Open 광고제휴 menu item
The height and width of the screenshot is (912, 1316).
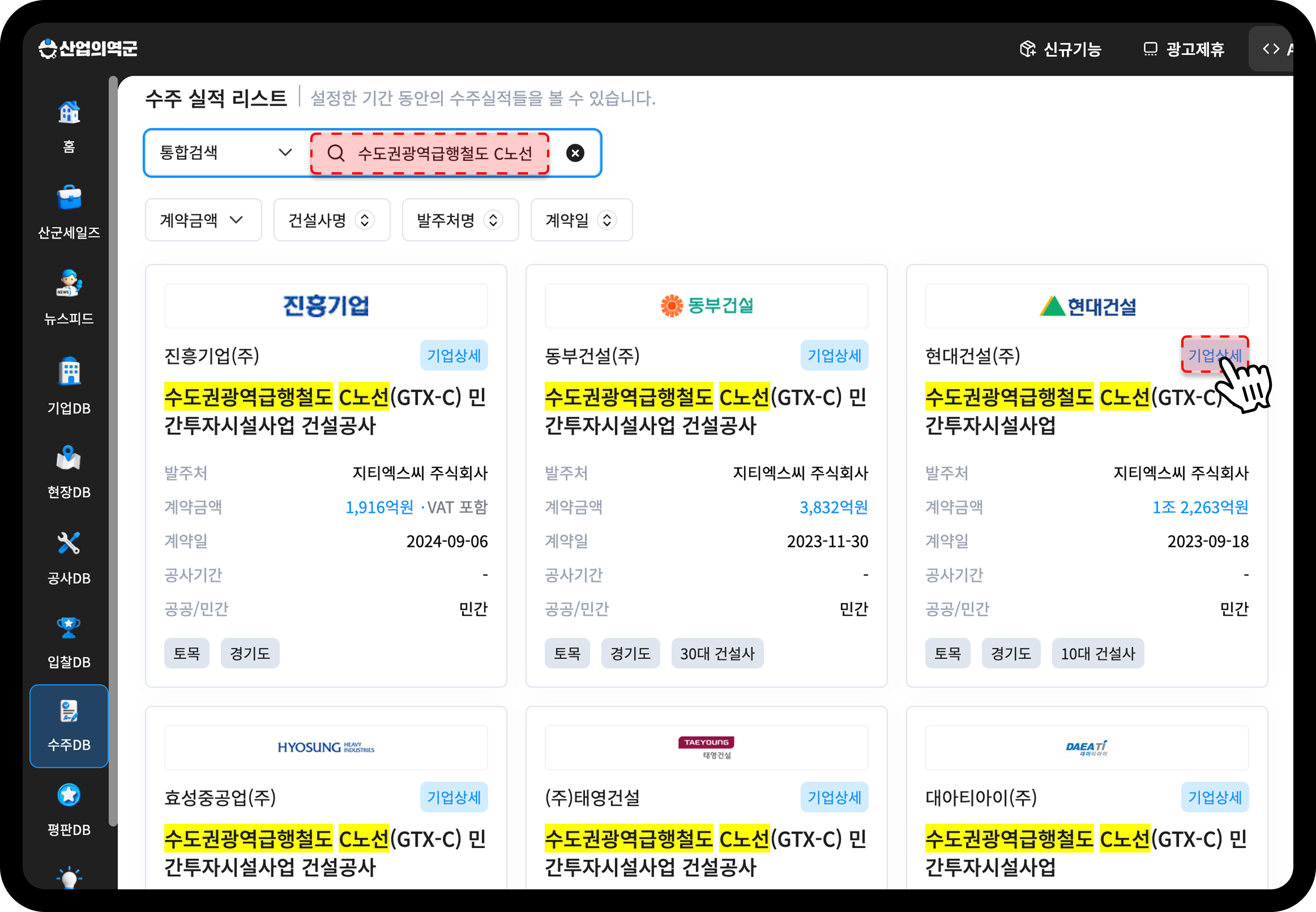pyautogui.click(x=1183, y=49)
